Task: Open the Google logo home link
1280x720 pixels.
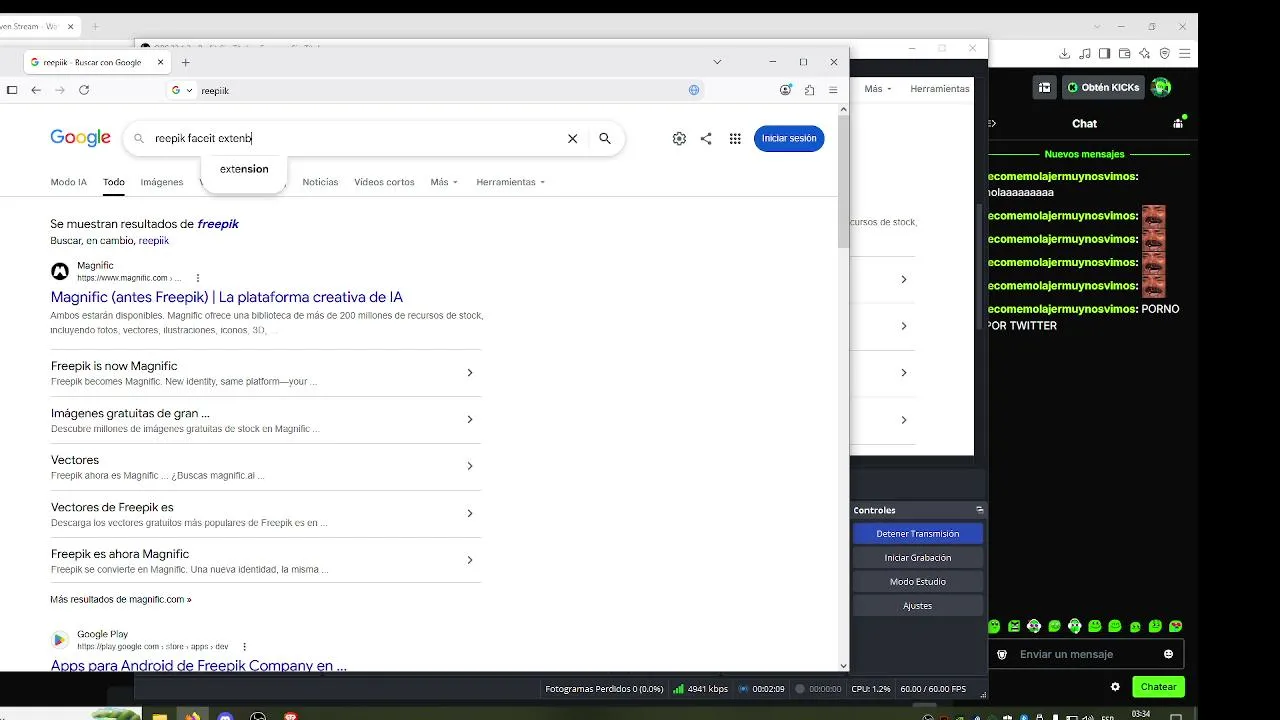Action: coord(80,139)
